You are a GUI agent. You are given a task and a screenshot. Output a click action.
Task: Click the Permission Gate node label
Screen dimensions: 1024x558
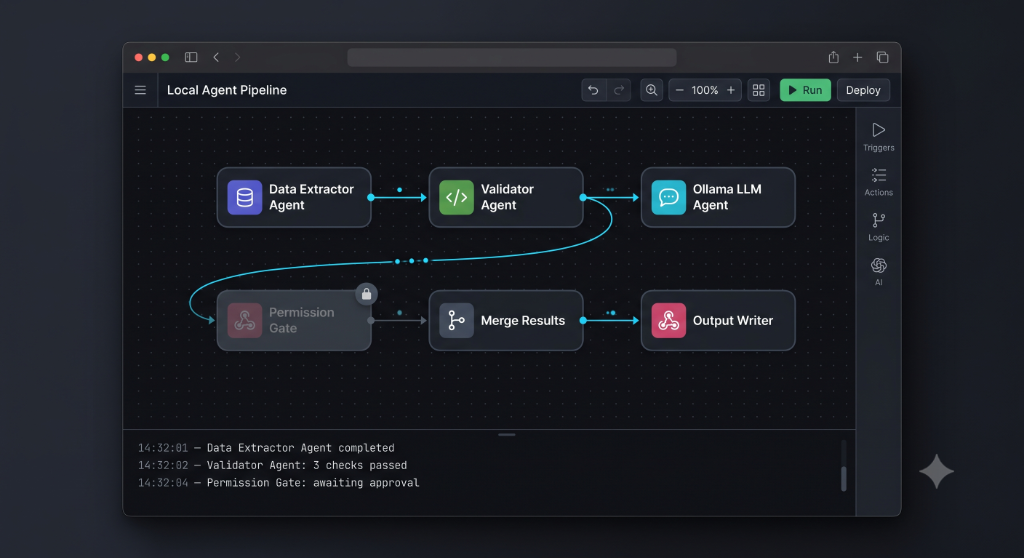(x=301, y=320)
